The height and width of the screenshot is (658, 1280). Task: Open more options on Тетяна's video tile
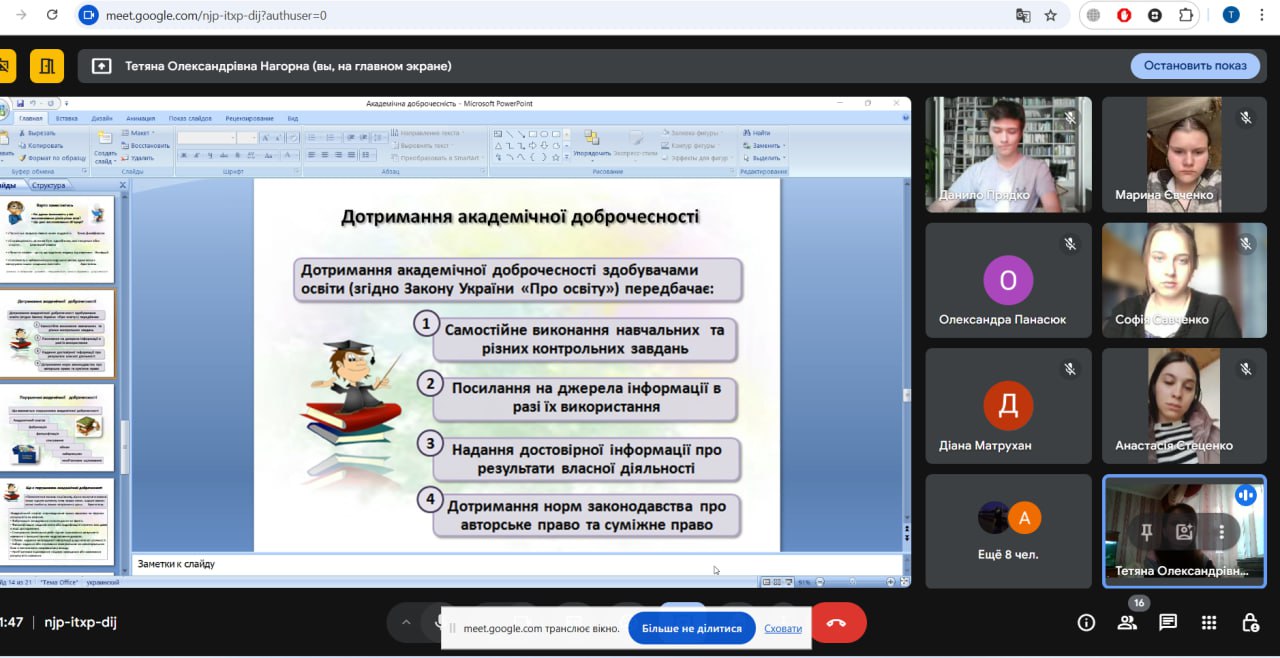click(1221, 532)
